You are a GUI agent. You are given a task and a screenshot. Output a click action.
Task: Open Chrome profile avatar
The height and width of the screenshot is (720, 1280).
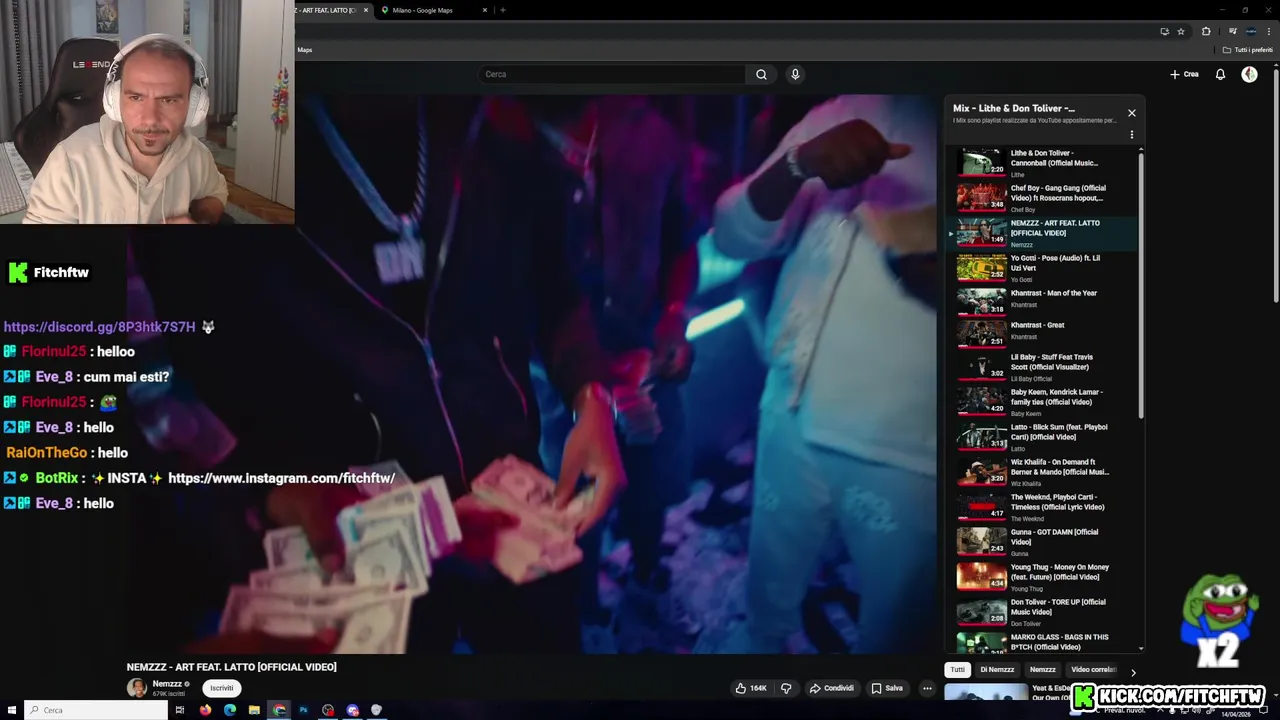tap(1250, 31)
